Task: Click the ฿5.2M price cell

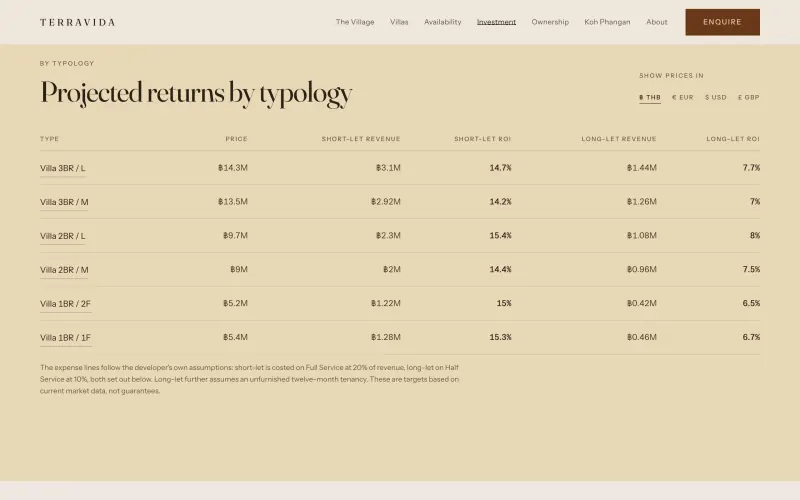Action: [235, 303]
